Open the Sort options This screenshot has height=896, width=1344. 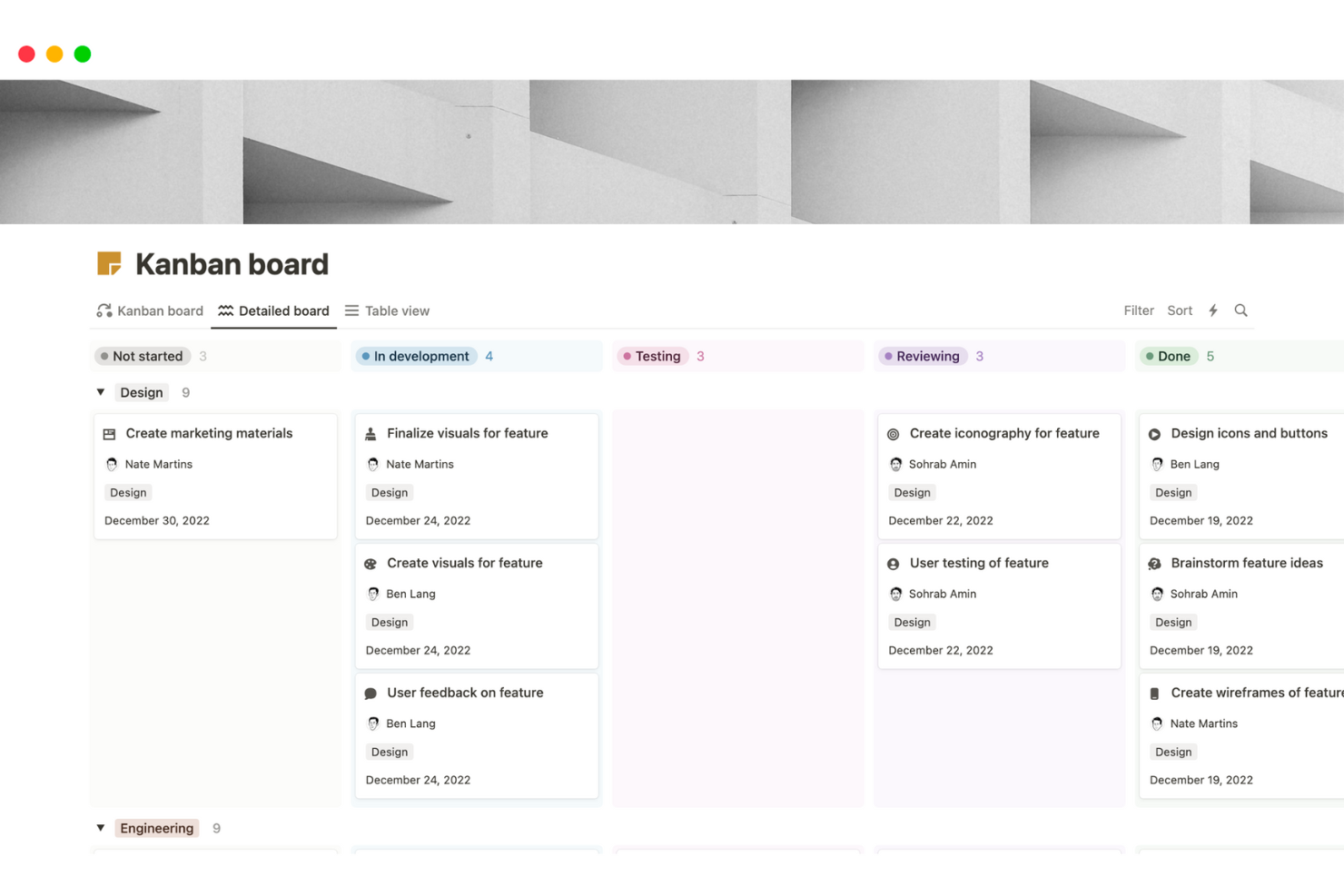pyautogui.click(x=1180, y=310)
